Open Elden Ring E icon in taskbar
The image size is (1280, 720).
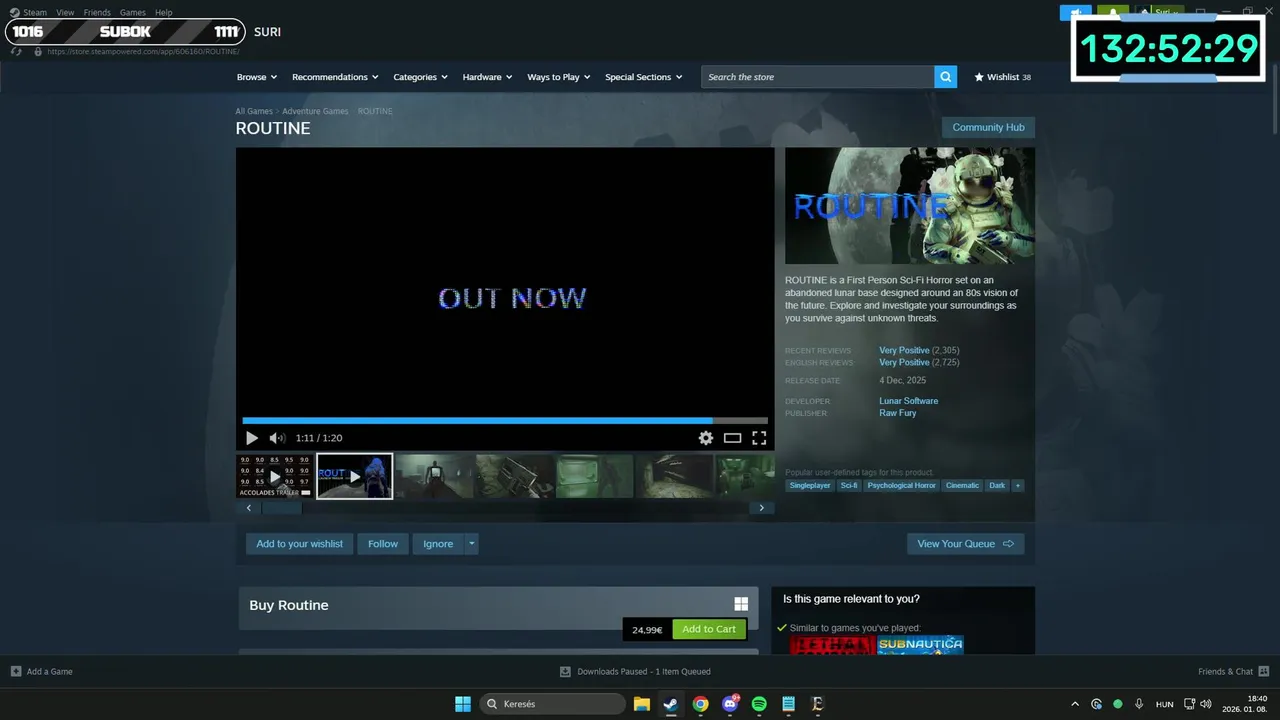pos(817,704)
